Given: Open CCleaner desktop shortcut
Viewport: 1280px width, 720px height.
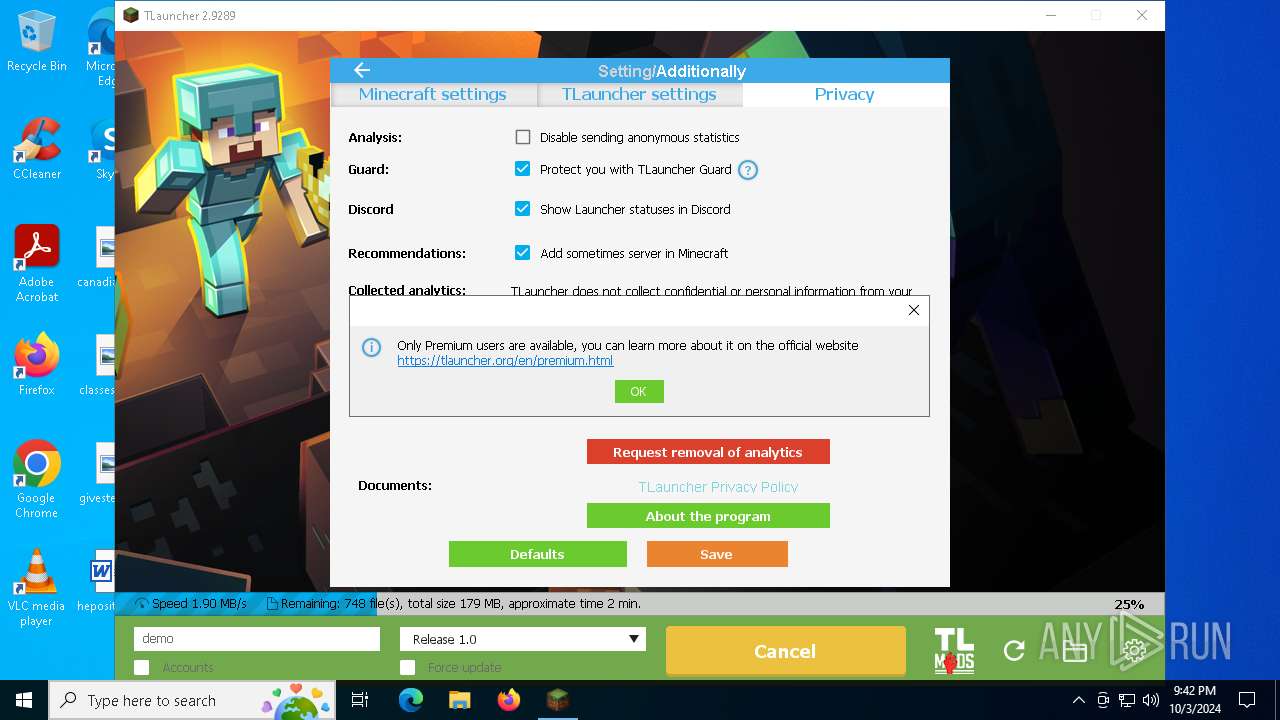Looking at the screenshot, I should [x=37, y=148].
